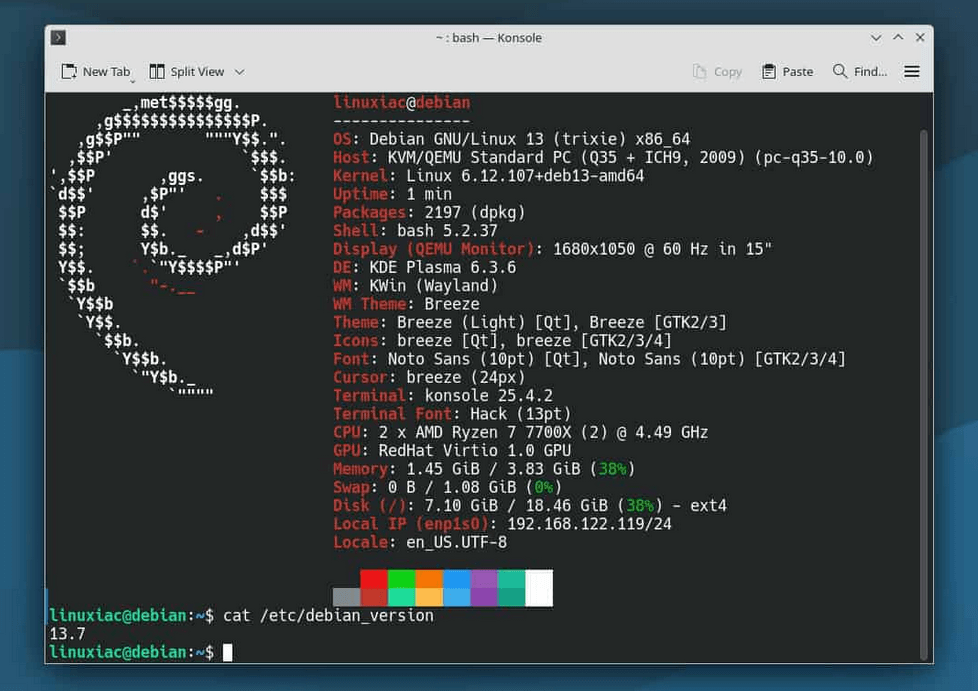The height and width of the screenshot is (691, 978).
Task: Click the Swap 0 B line
Action: pyautogui.click(x=447, y=487)
